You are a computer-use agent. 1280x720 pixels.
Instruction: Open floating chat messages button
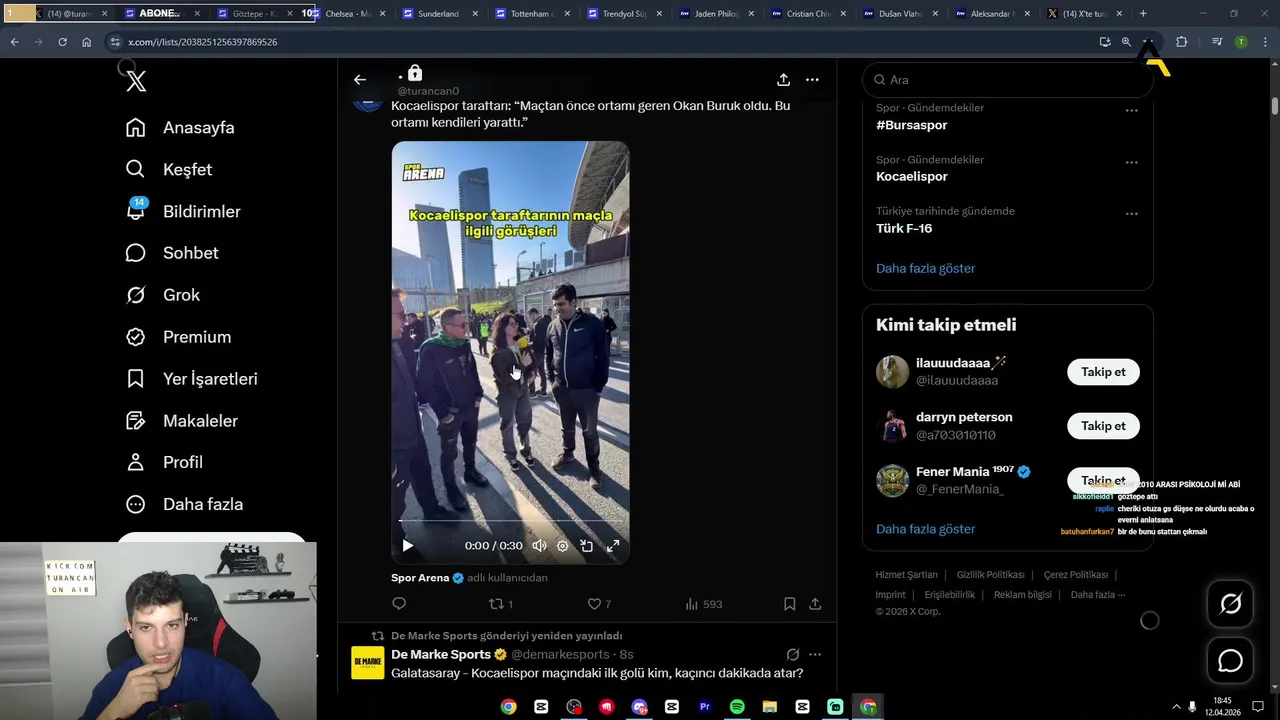(1230, 661)
